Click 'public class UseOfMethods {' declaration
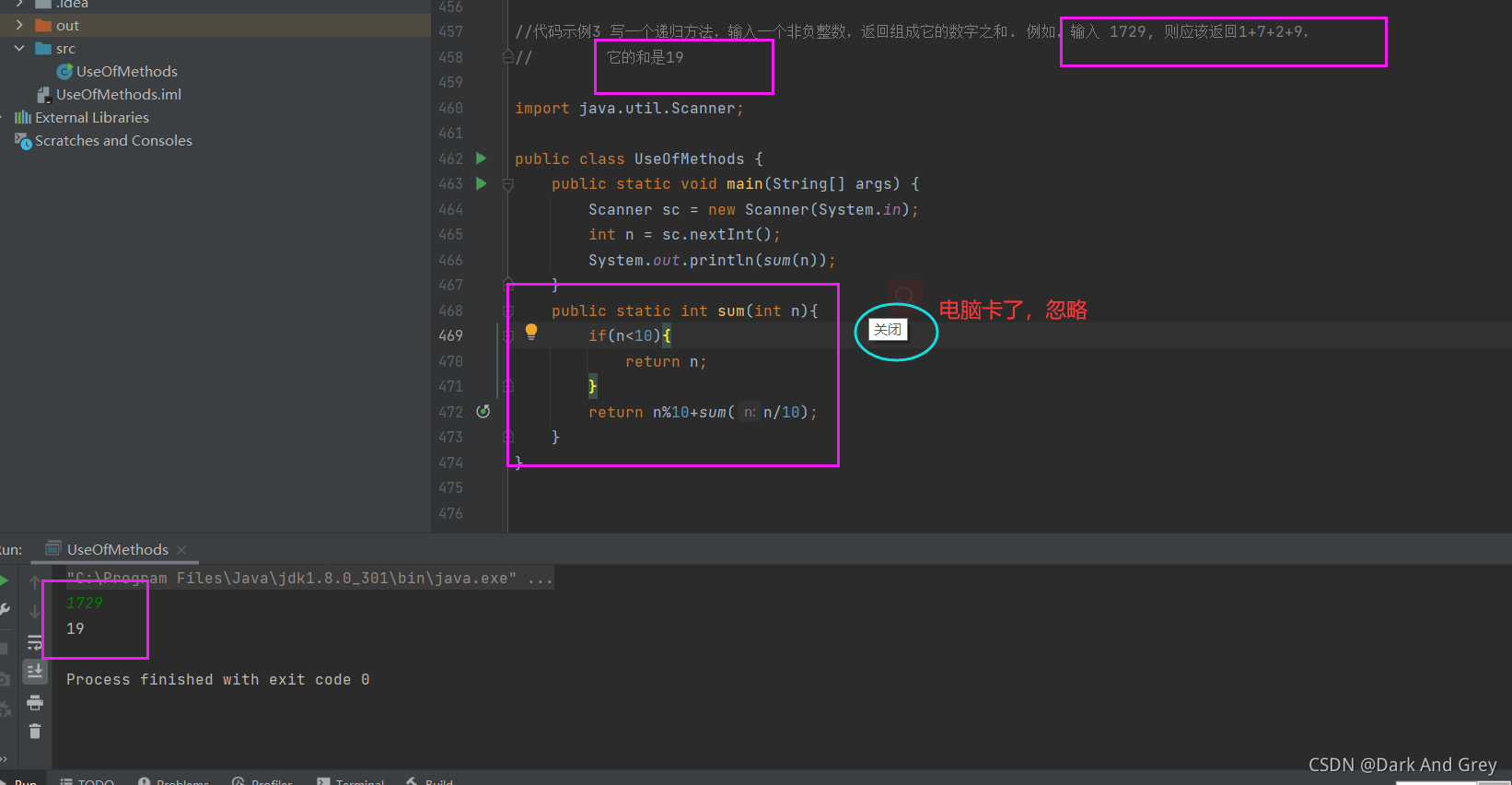The height and width of the screenshot is (785, 1512). (x=639, y=159)
